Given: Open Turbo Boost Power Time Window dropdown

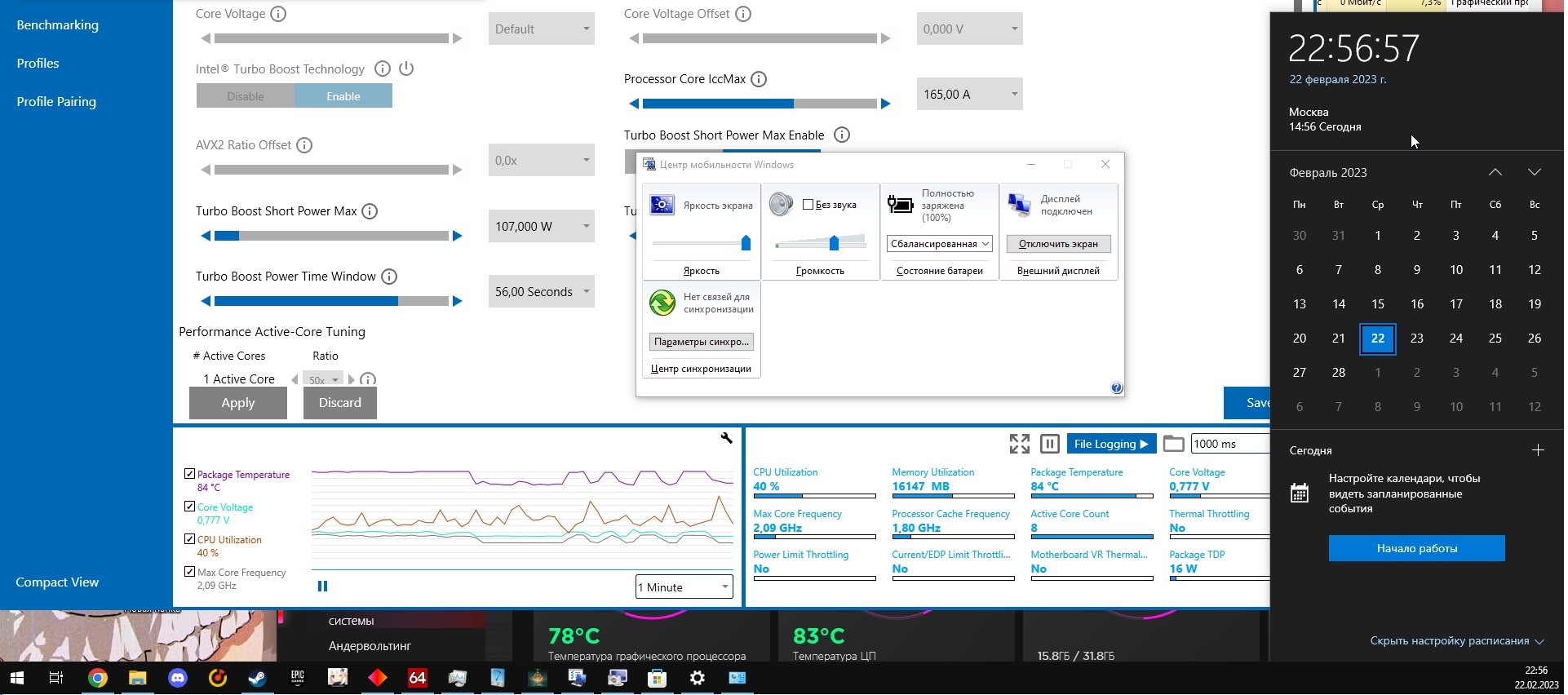Looking at the screenshot, I should click(542, 291).
